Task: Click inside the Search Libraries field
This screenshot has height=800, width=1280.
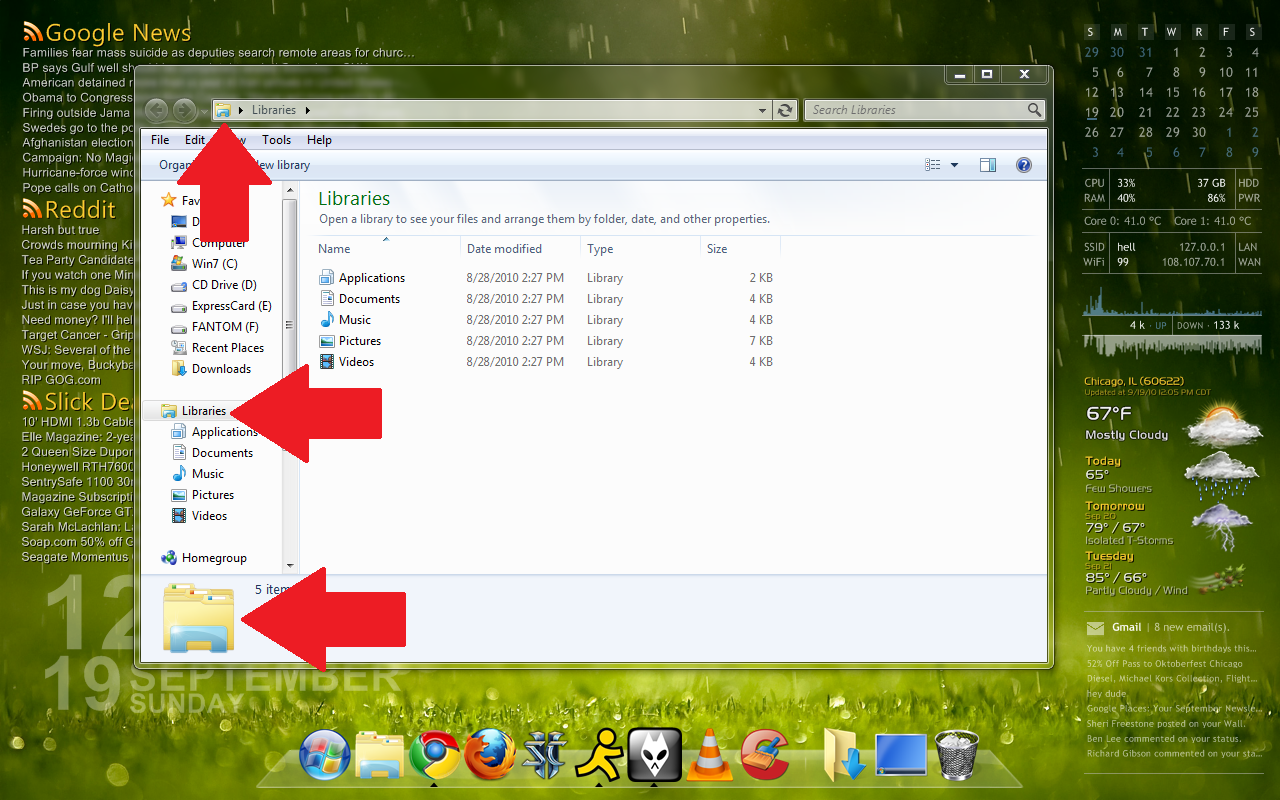Action: point(920,110)
